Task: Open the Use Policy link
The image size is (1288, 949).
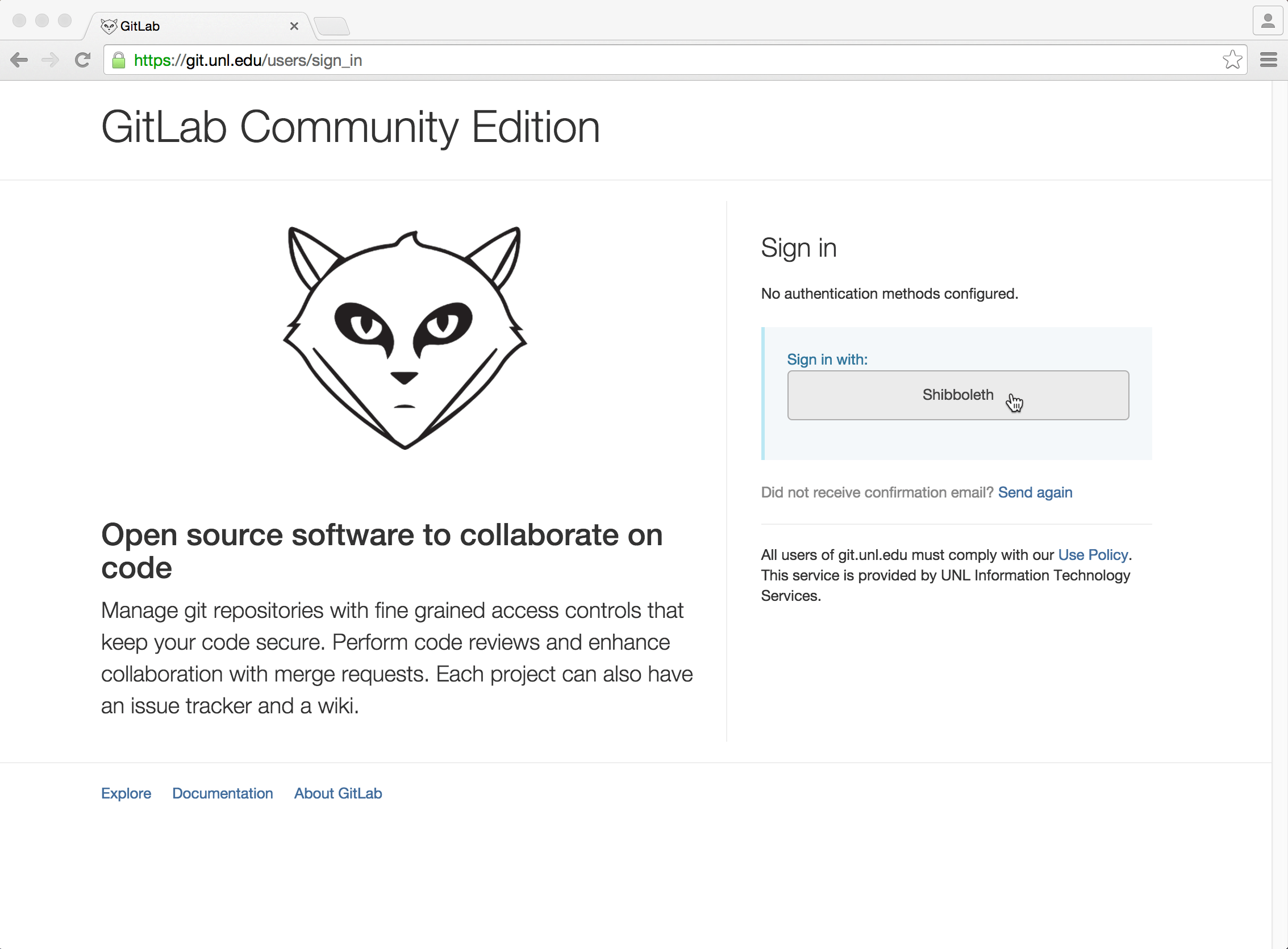Action: (1093, 555)
